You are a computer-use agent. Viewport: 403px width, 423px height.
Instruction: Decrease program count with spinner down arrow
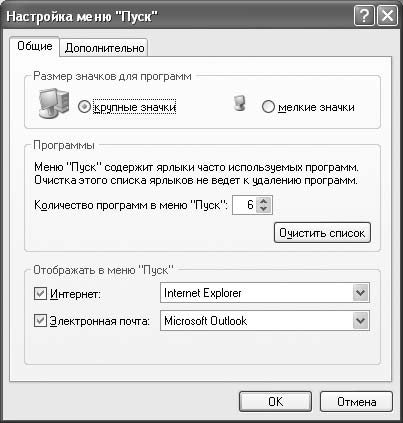[x=264, y=209]
